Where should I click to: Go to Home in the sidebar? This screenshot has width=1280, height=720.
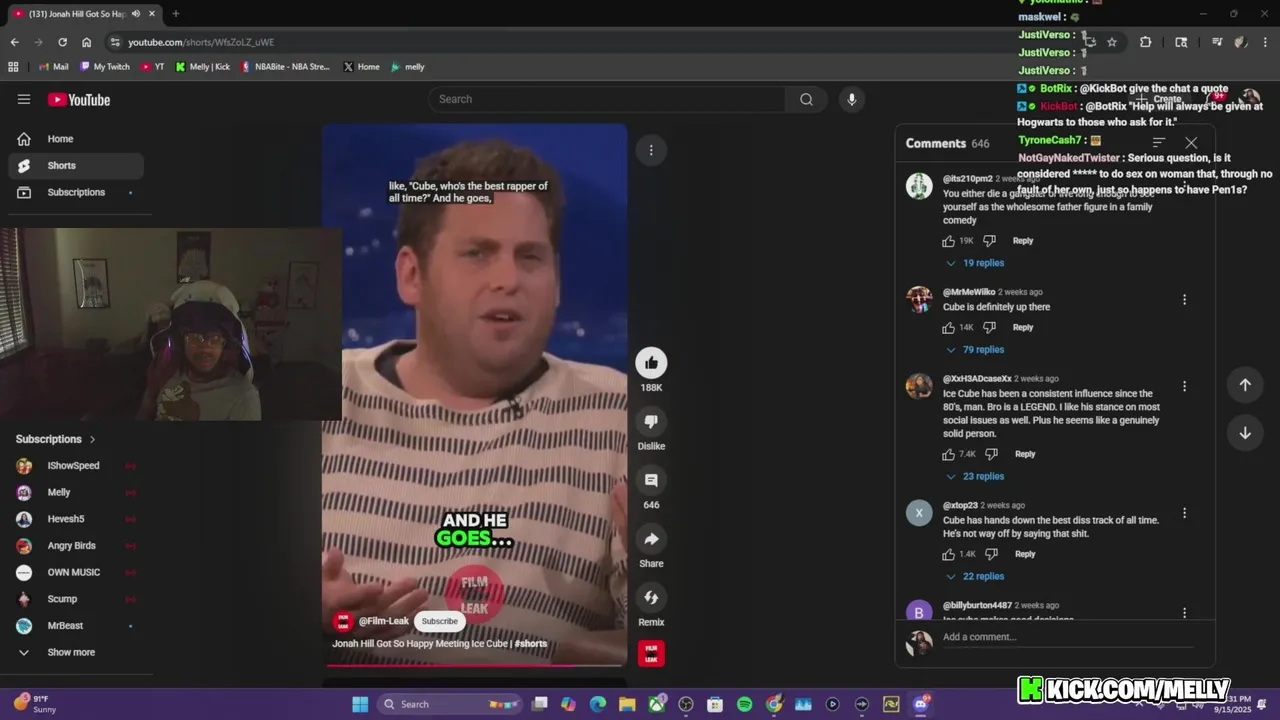(x=75, y=139)
